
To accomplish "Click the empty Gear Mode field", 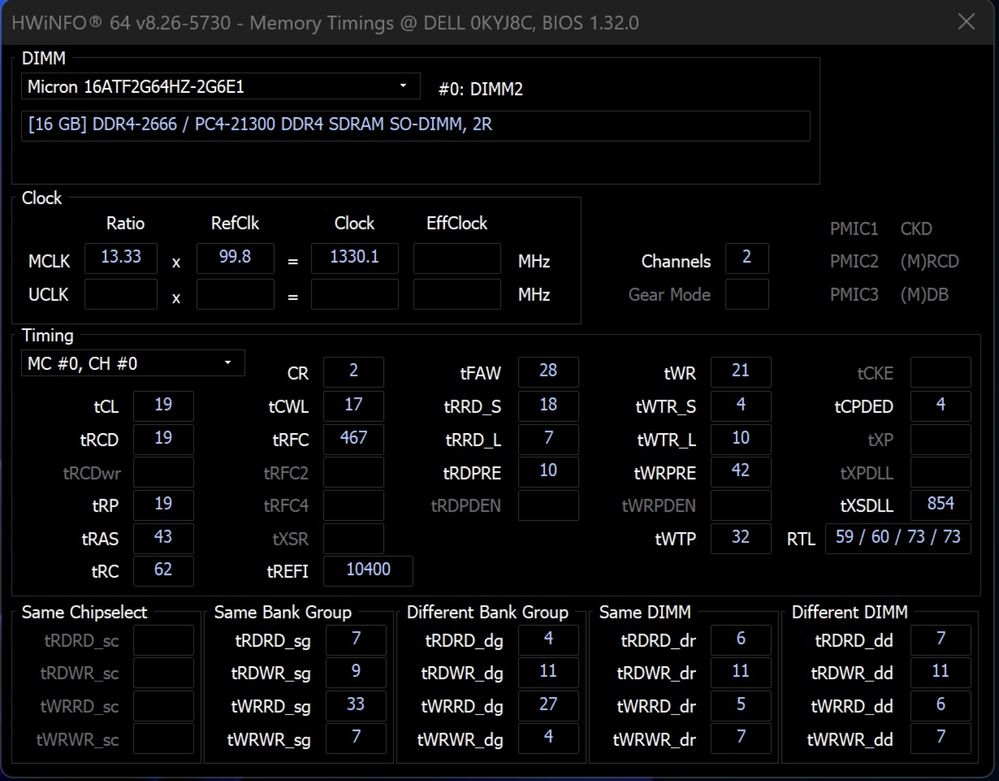I will 747,294.
